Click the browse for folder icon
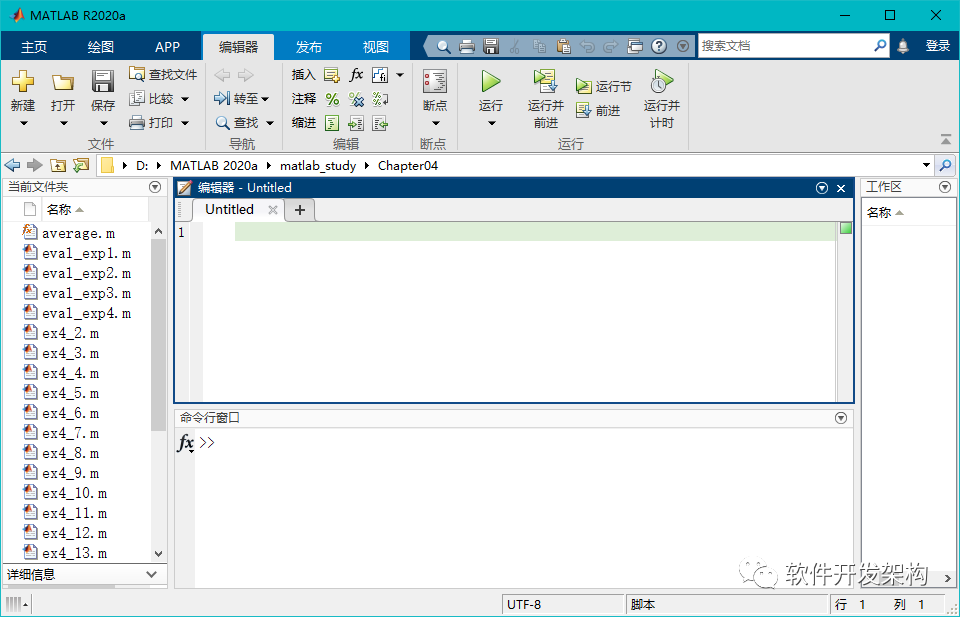This screenshot has width=960, height=617. [x=80, y=165]
